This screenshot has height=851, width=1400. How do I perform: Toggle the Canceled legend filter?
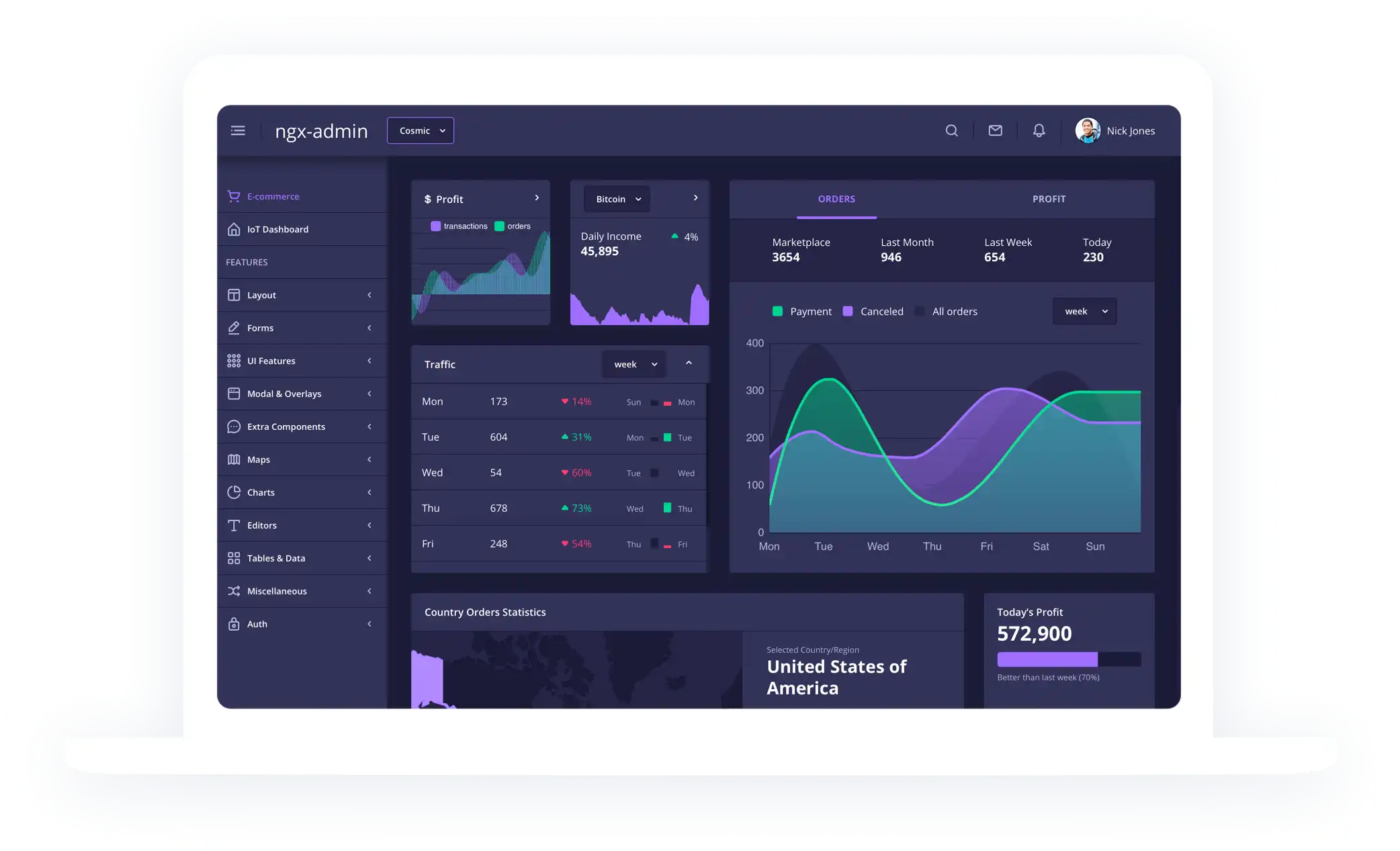tap(873, 311)
